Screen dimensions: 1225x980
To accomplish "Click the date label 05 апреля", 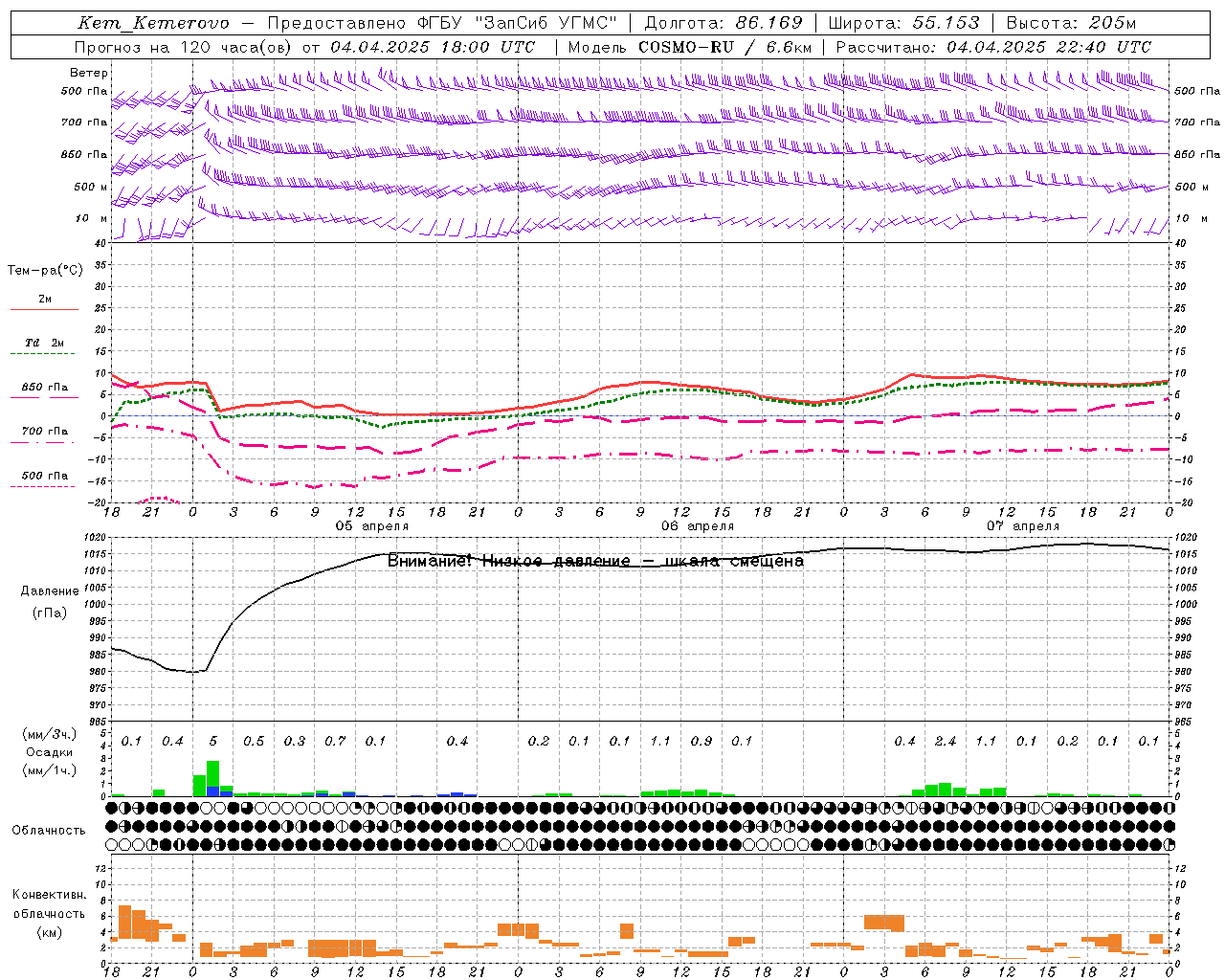I will tap(371, 526).
